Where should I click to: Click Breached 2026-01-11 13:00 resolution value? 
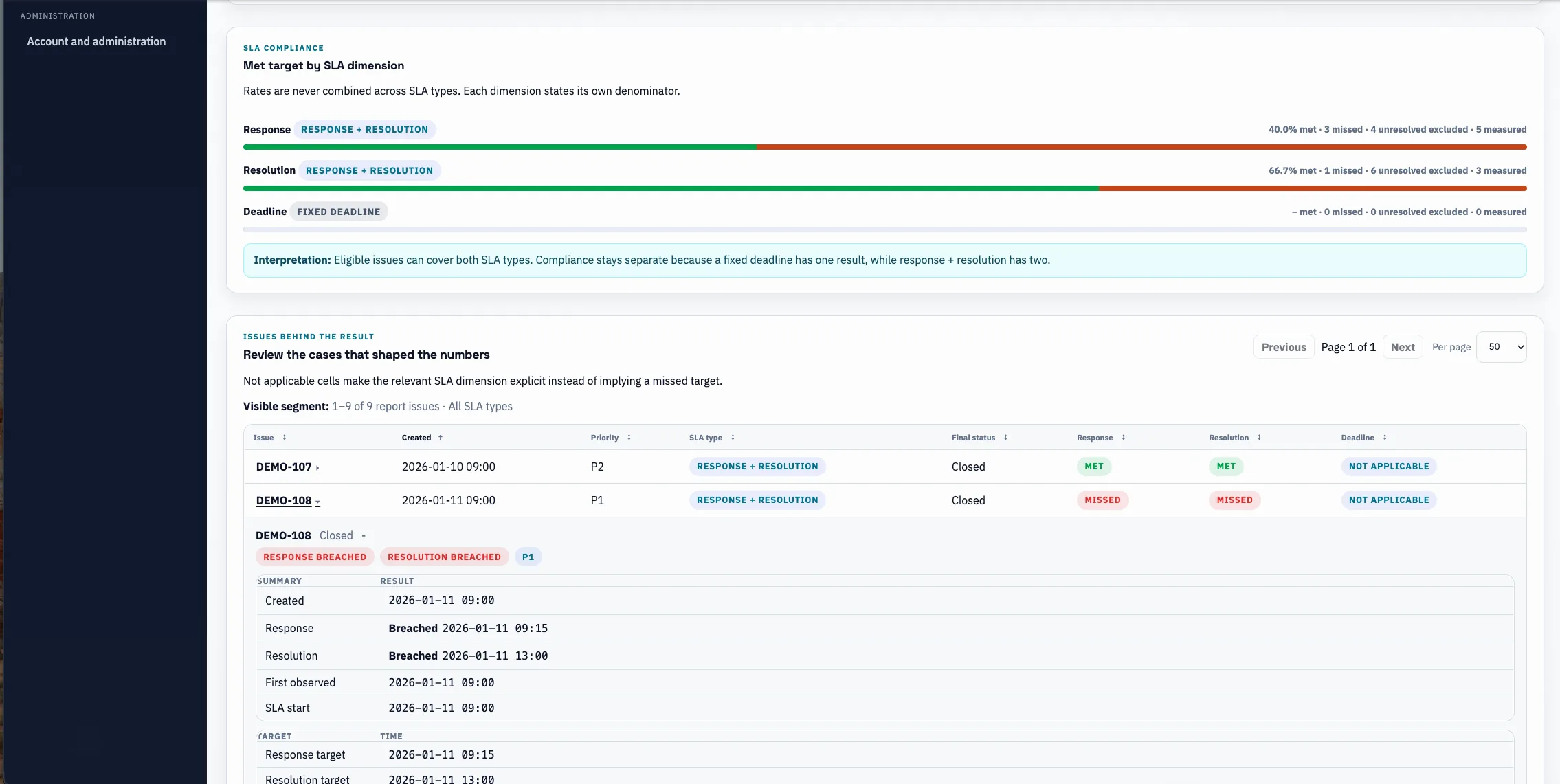tap(468, 656)
